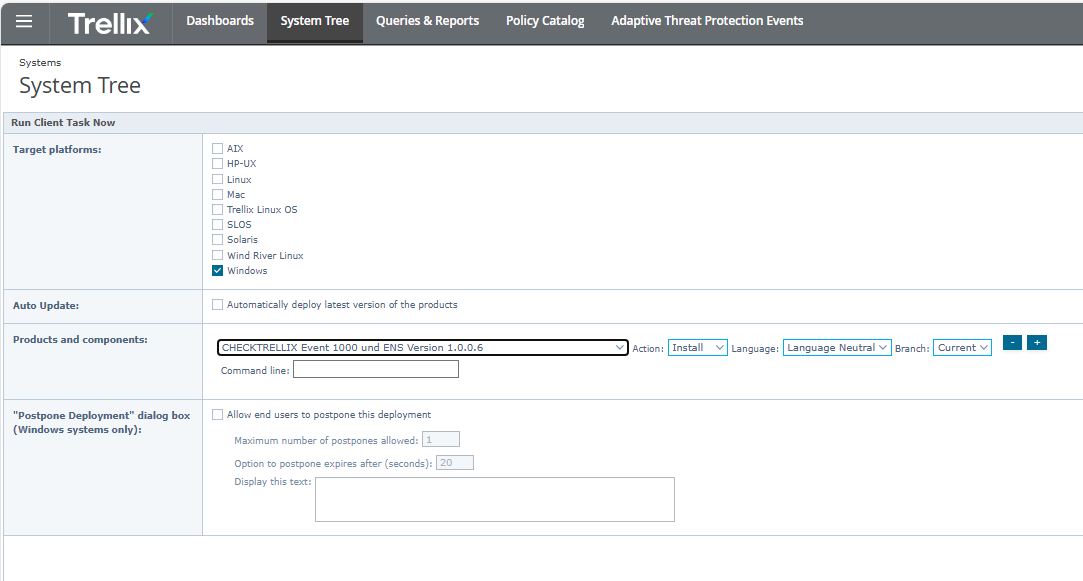
Task: Switch to the Dashboards tab
Action: (220, 21)
